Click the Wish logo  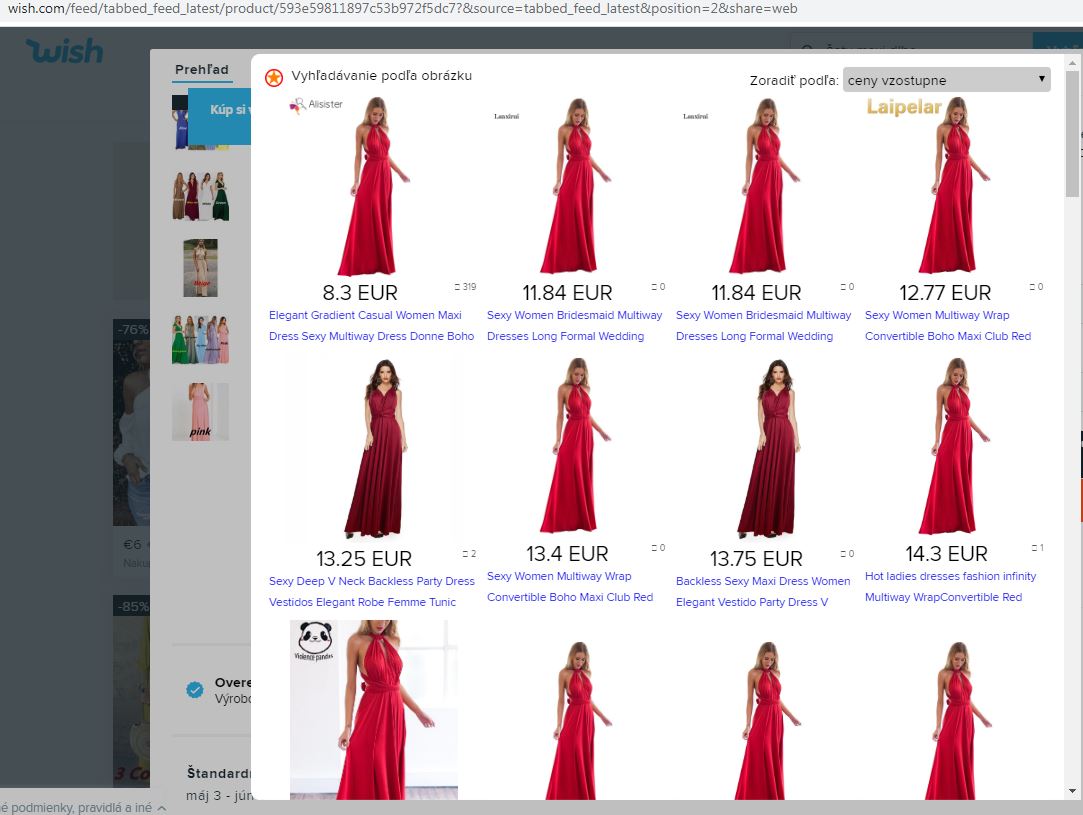tap(65, 51)
